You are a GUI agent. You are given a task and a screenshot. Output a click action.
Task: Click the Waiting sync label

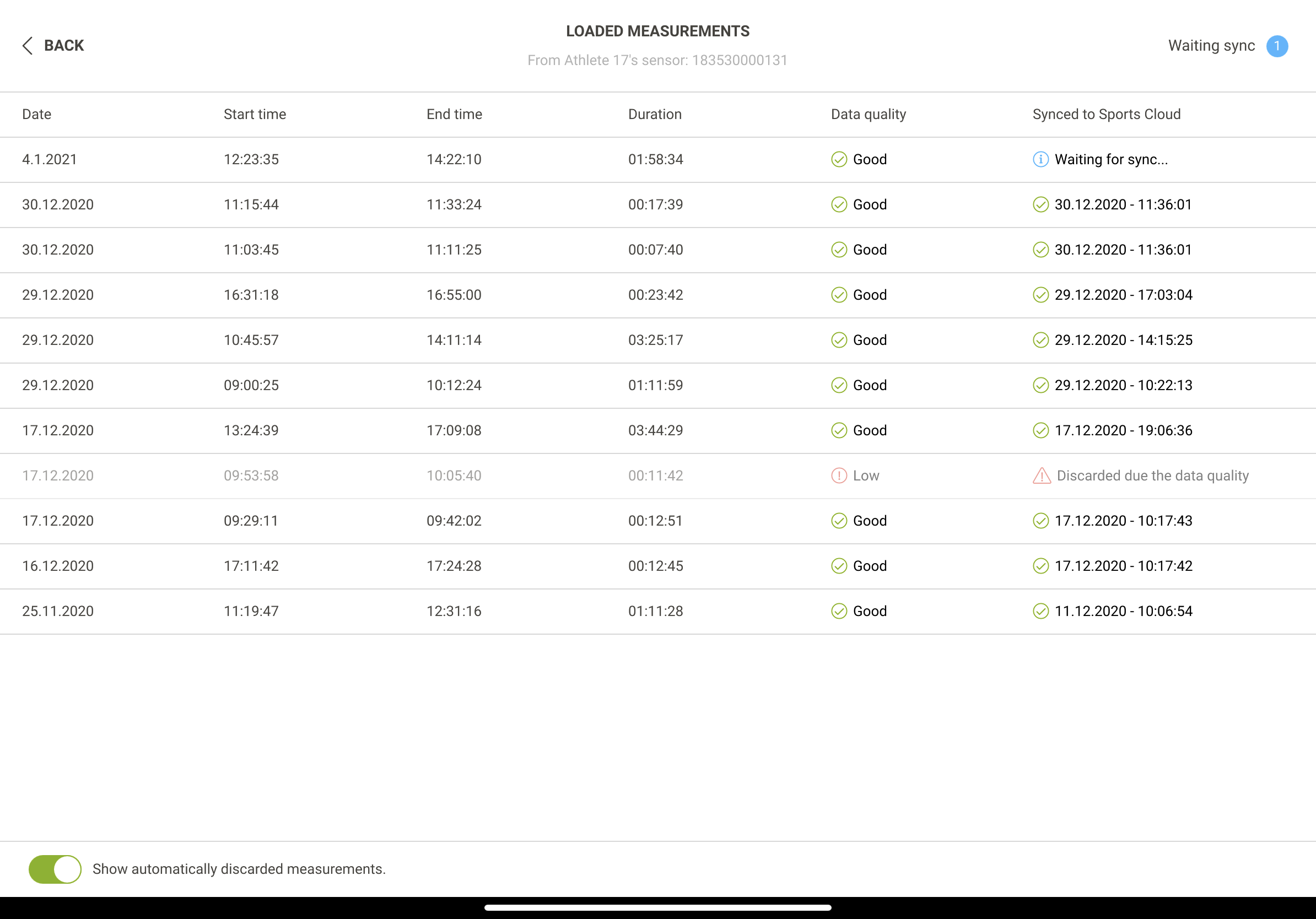pyautogui.click(x=1211, y=46)
